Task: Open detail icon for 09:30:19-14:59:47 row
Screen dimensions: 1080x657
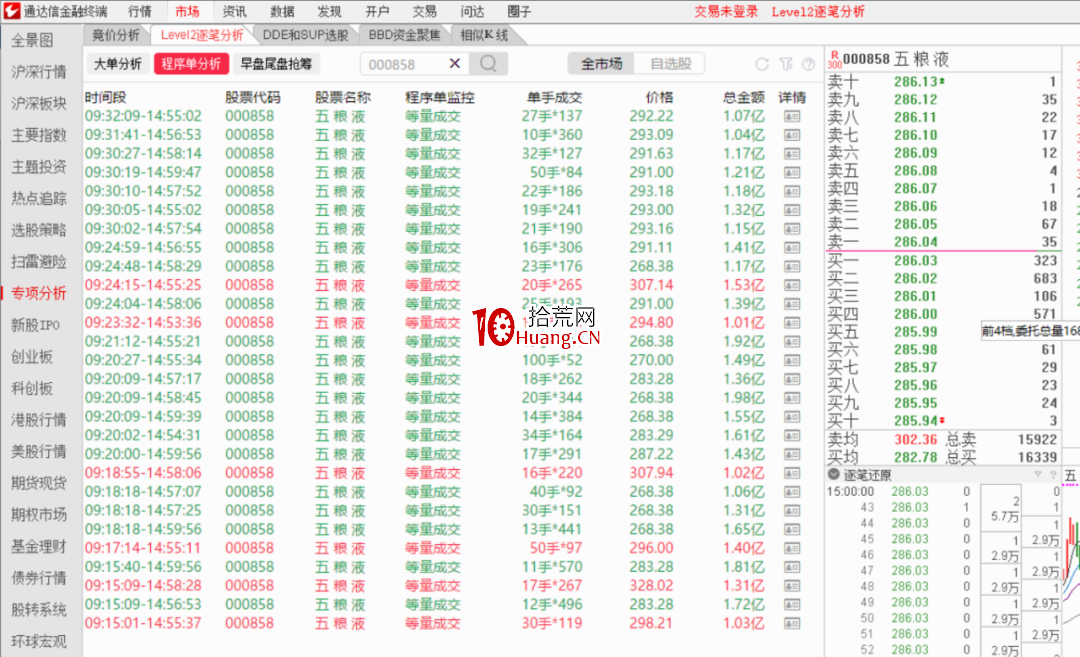Action: (792, 172)
